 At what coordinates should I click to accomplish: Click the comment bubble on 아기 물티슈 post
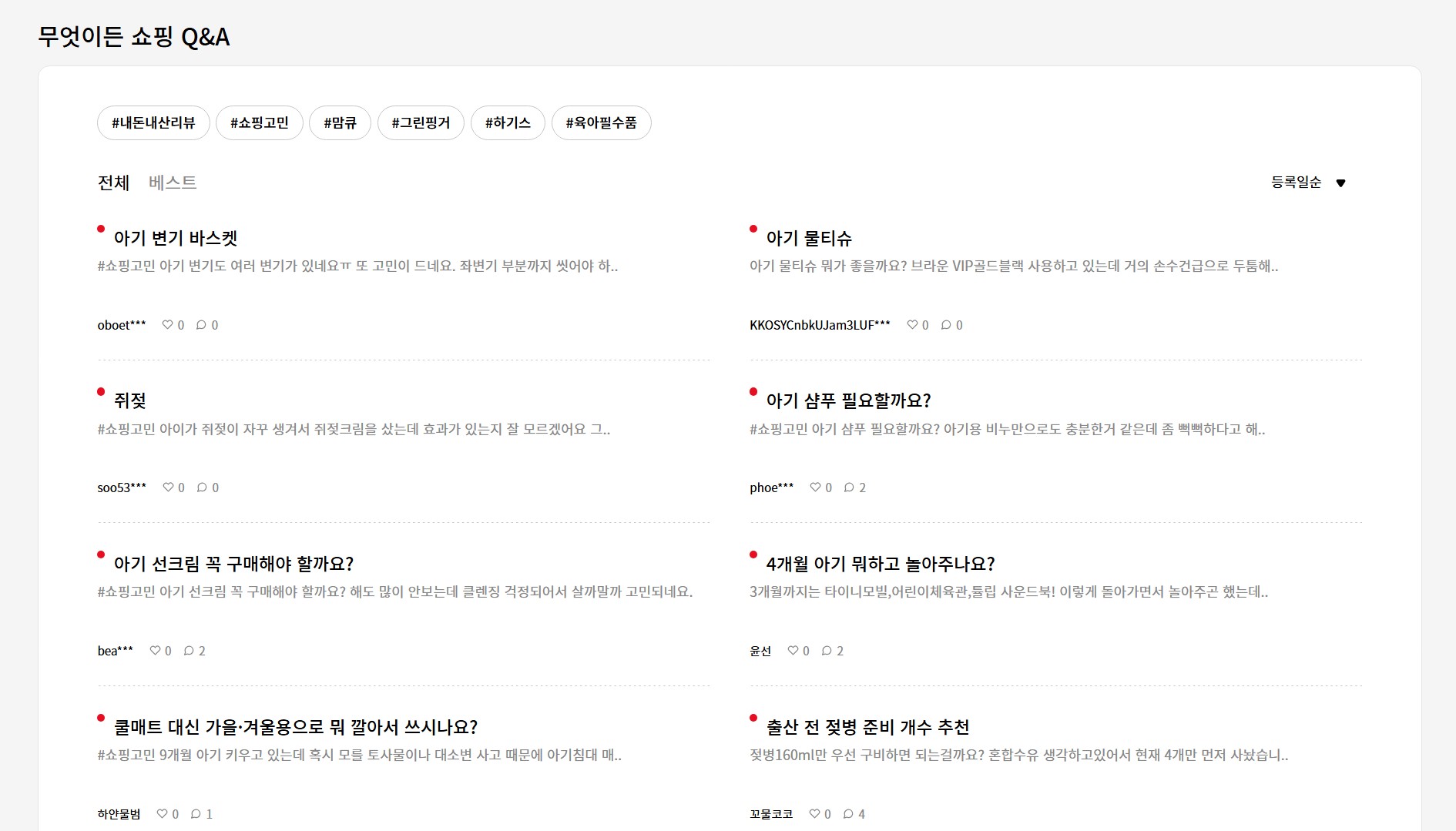pos(945,324)
